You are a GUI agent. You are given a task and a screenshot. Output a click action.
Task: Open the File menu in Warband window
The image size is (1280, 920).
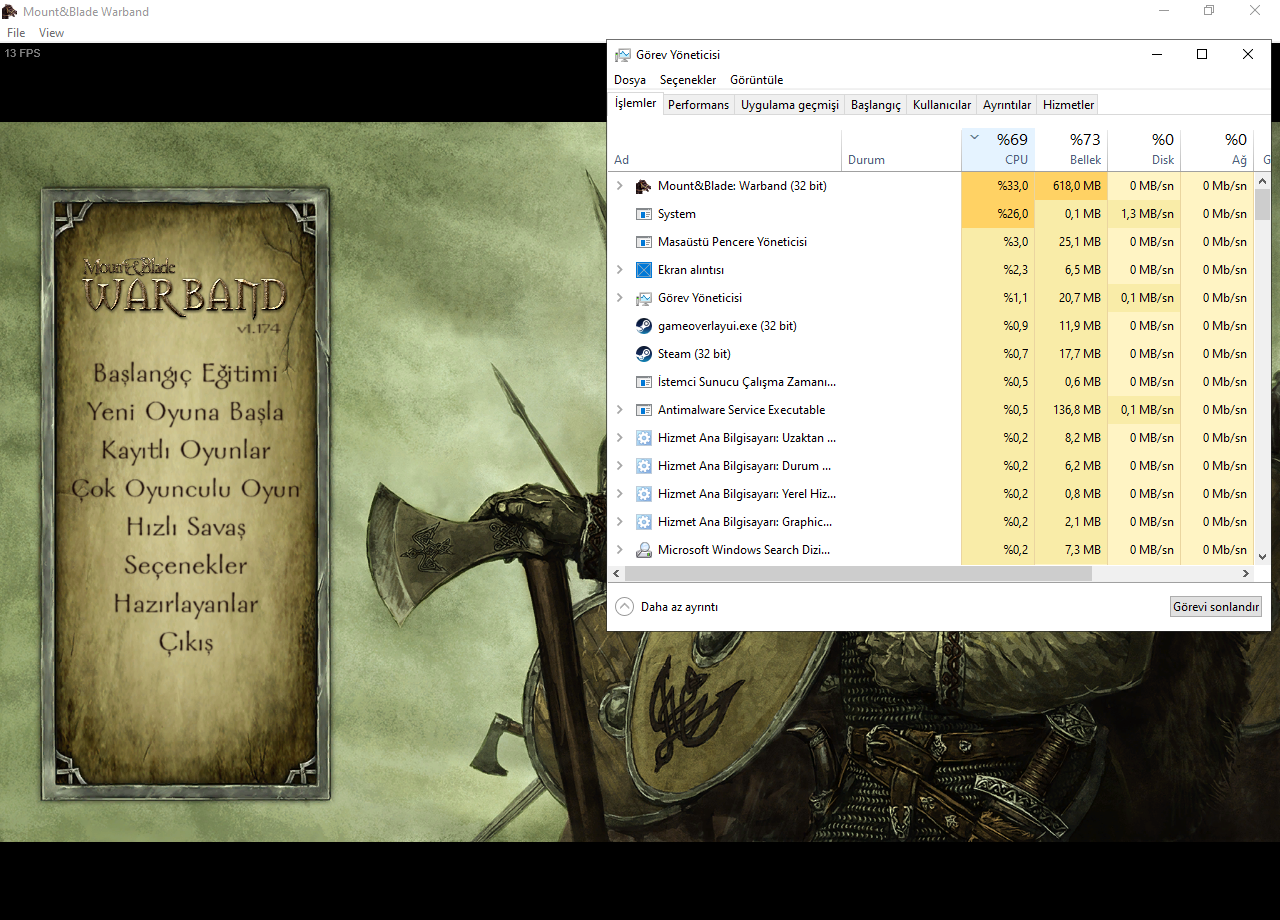(16, 33)
